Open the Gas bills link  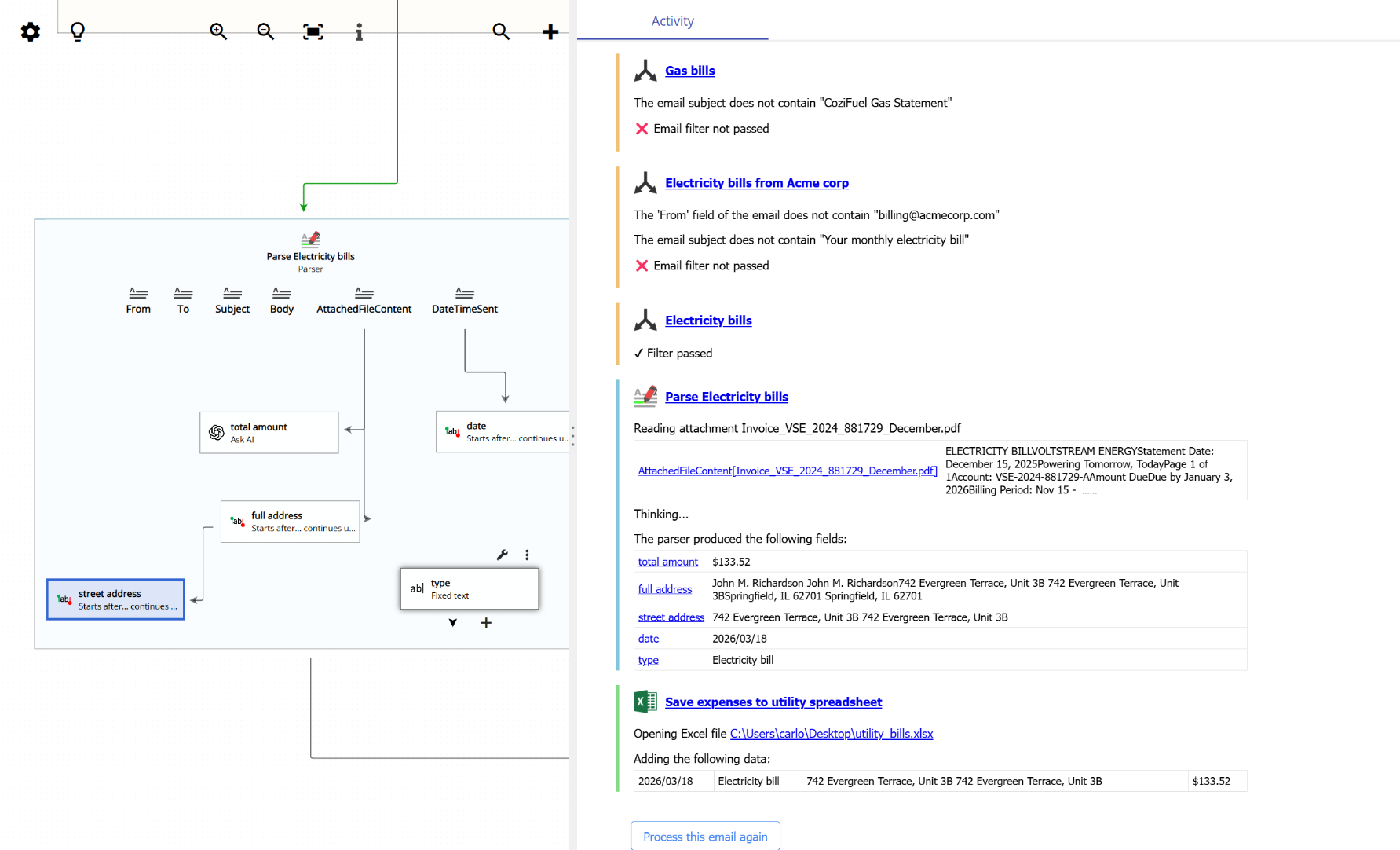tap(689, 71)
